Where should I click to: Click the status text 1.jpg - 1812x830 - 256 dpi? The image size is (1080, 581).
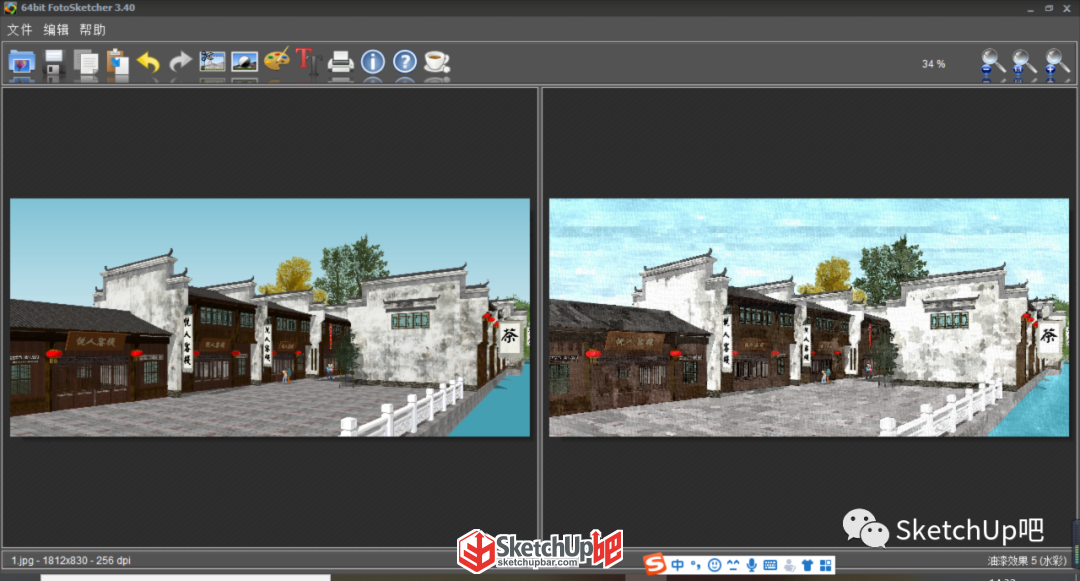pyautogui.click(x=71, y=560)
